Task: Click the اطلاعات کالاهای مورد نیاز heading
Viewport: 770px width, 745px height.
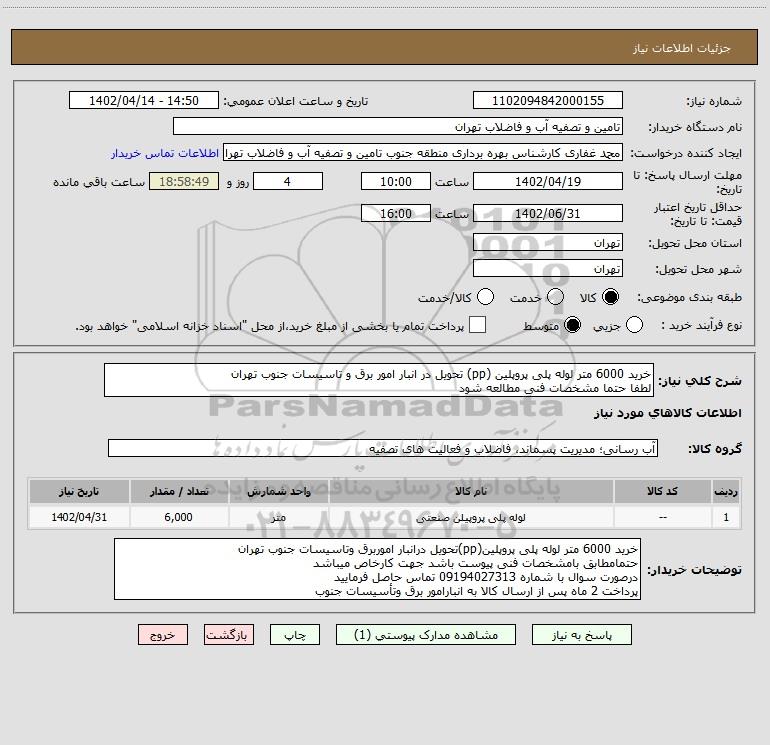Action: 668,413
